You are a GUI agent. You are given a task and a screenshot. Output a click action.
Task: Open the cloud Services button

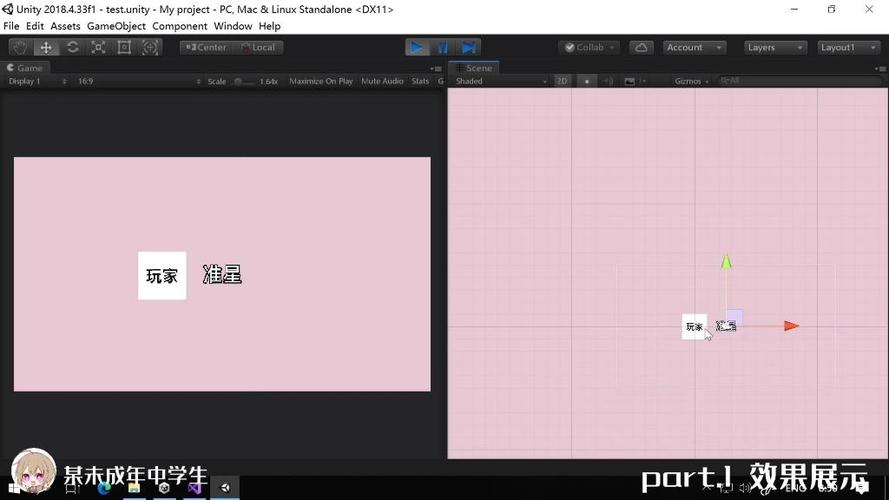pos(641,48)
